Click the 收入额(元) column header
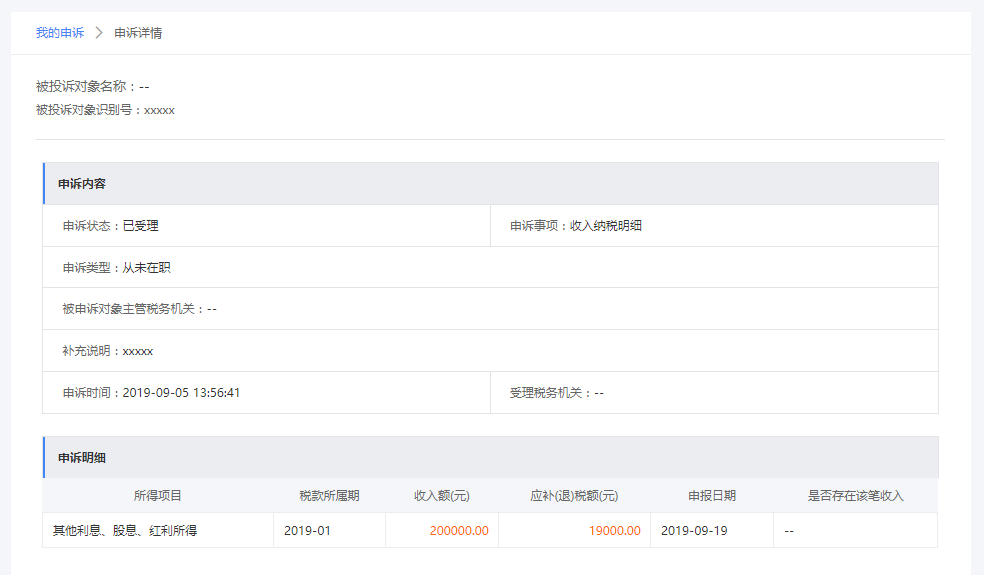 pos(441,496)
